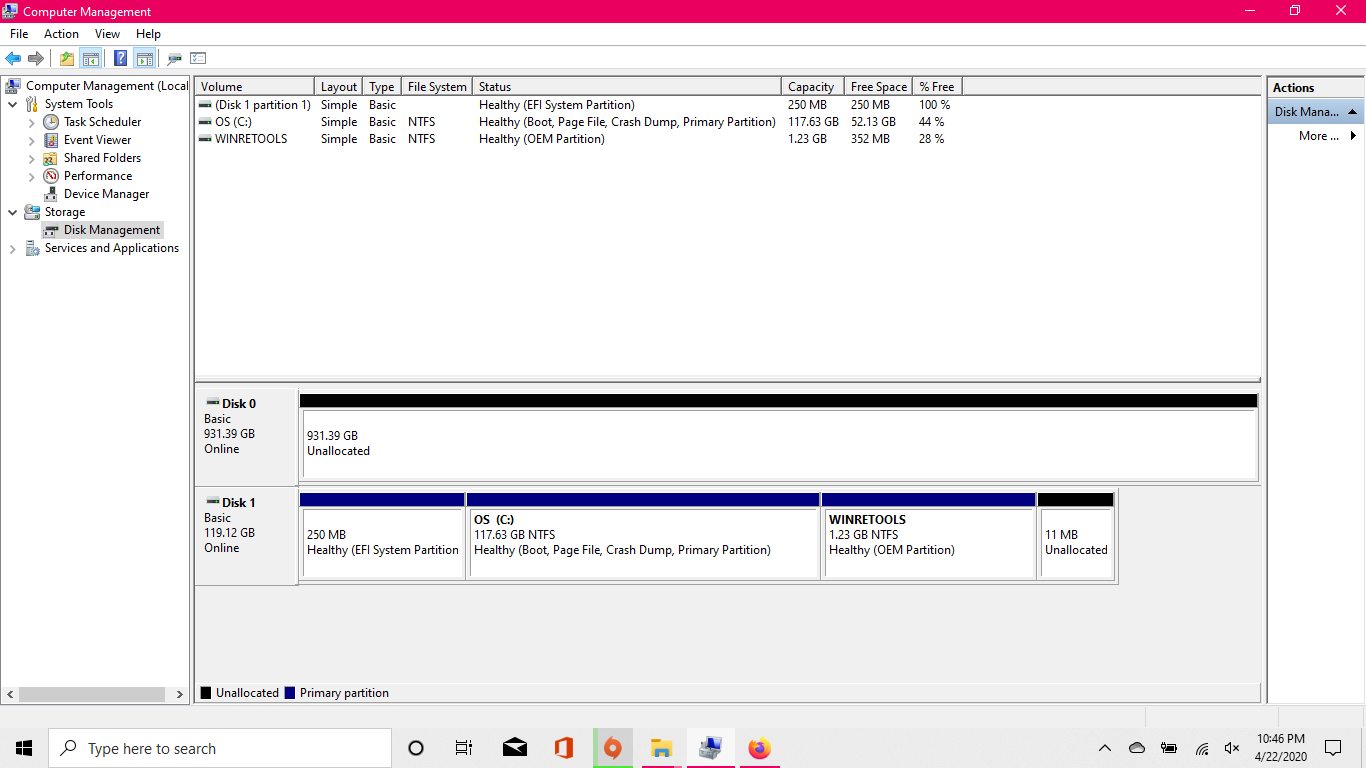Sort by Free Space column header
1366x768 pixels.
point(879,87)
